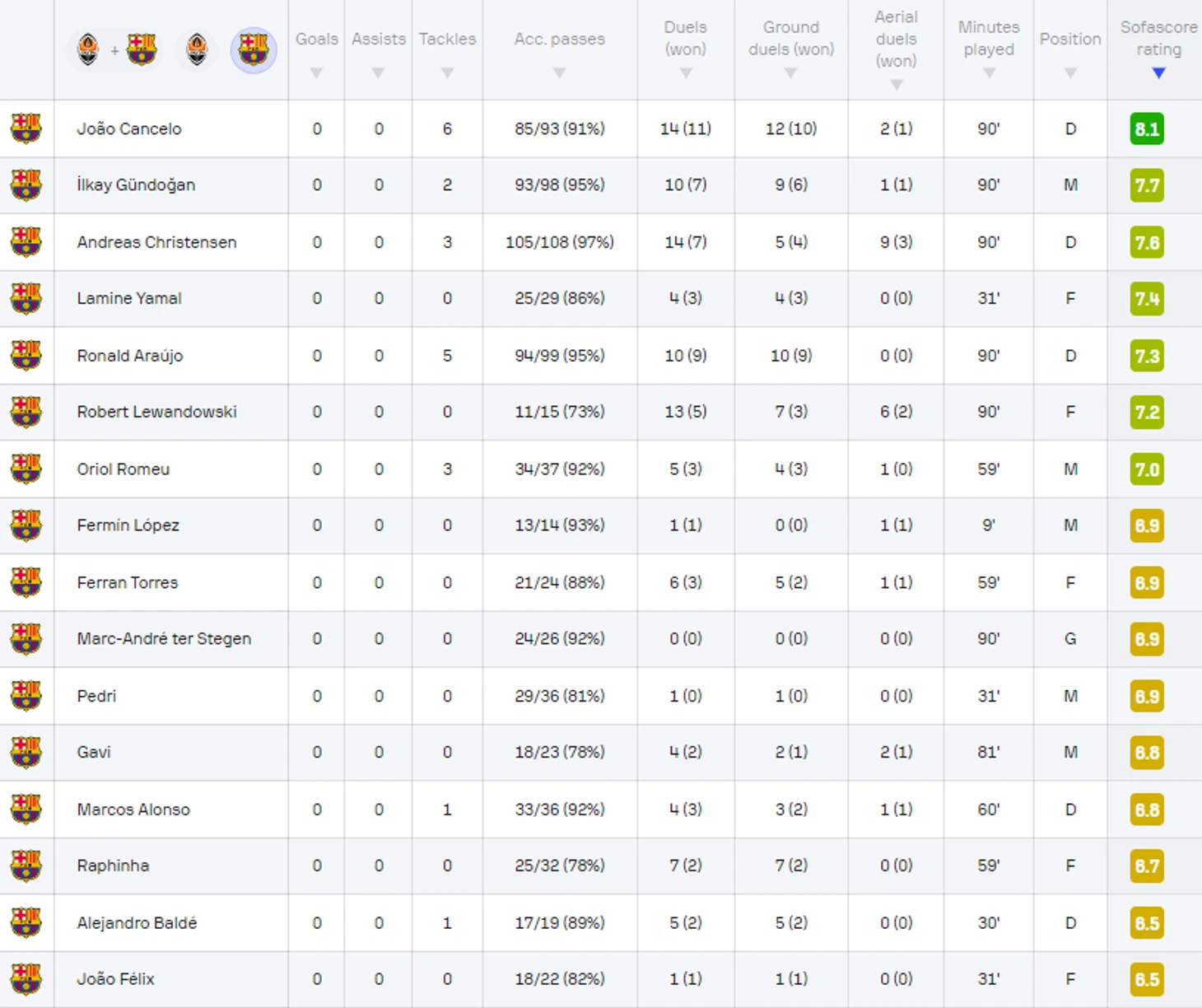The image size is (1202, 1008).
Task: Click the Barcelona crest beside João Cancelo
Action: 26,128
